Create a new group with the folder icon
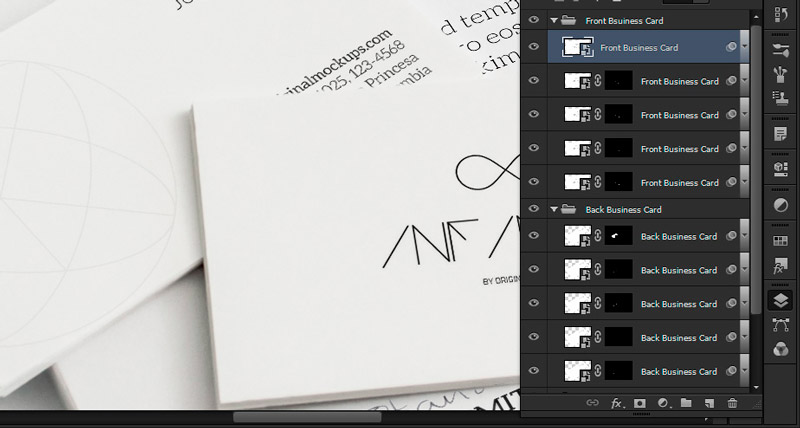Screen dimensions: 800x428 pos(686,403)
